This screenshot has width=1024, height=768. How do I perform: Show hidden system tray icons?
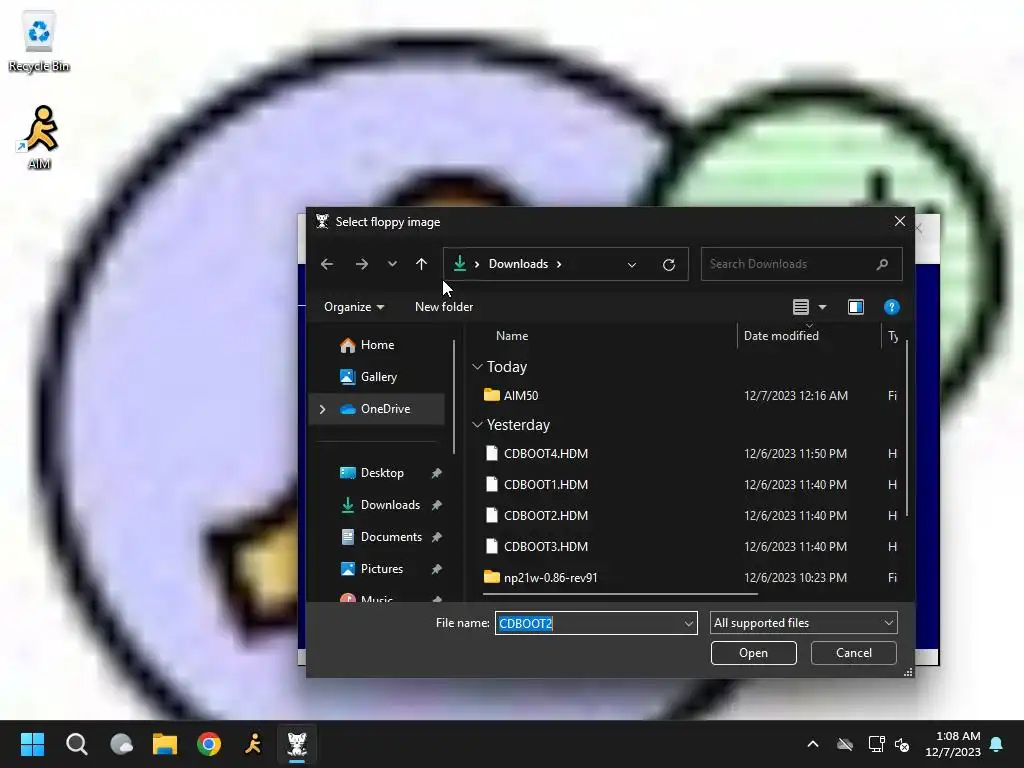813,744
